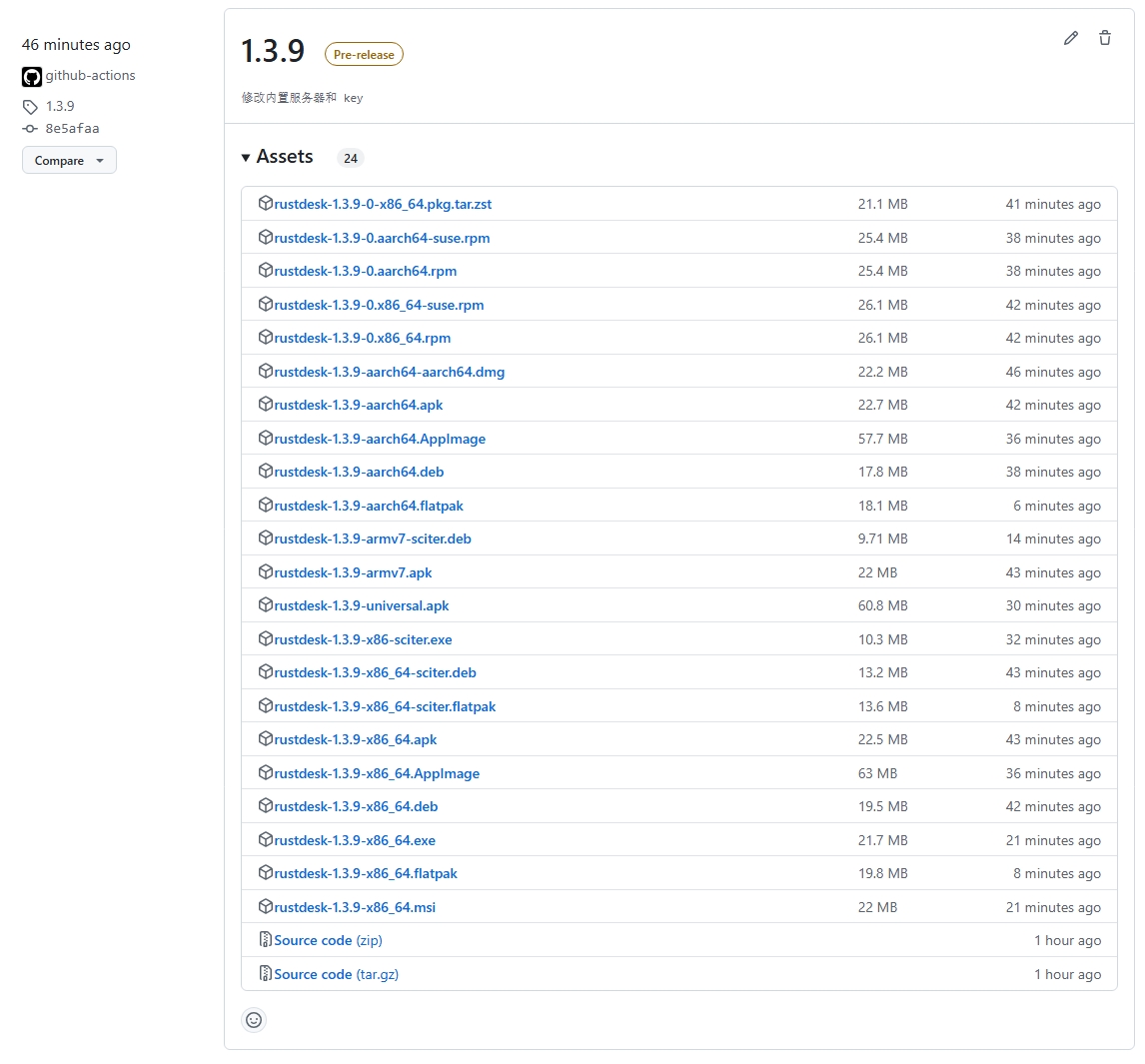Viewport: 1145px width, 1064px height.
Task: Open the Compare dropdown
Action: pyautogui.click(x=69, y=160)
